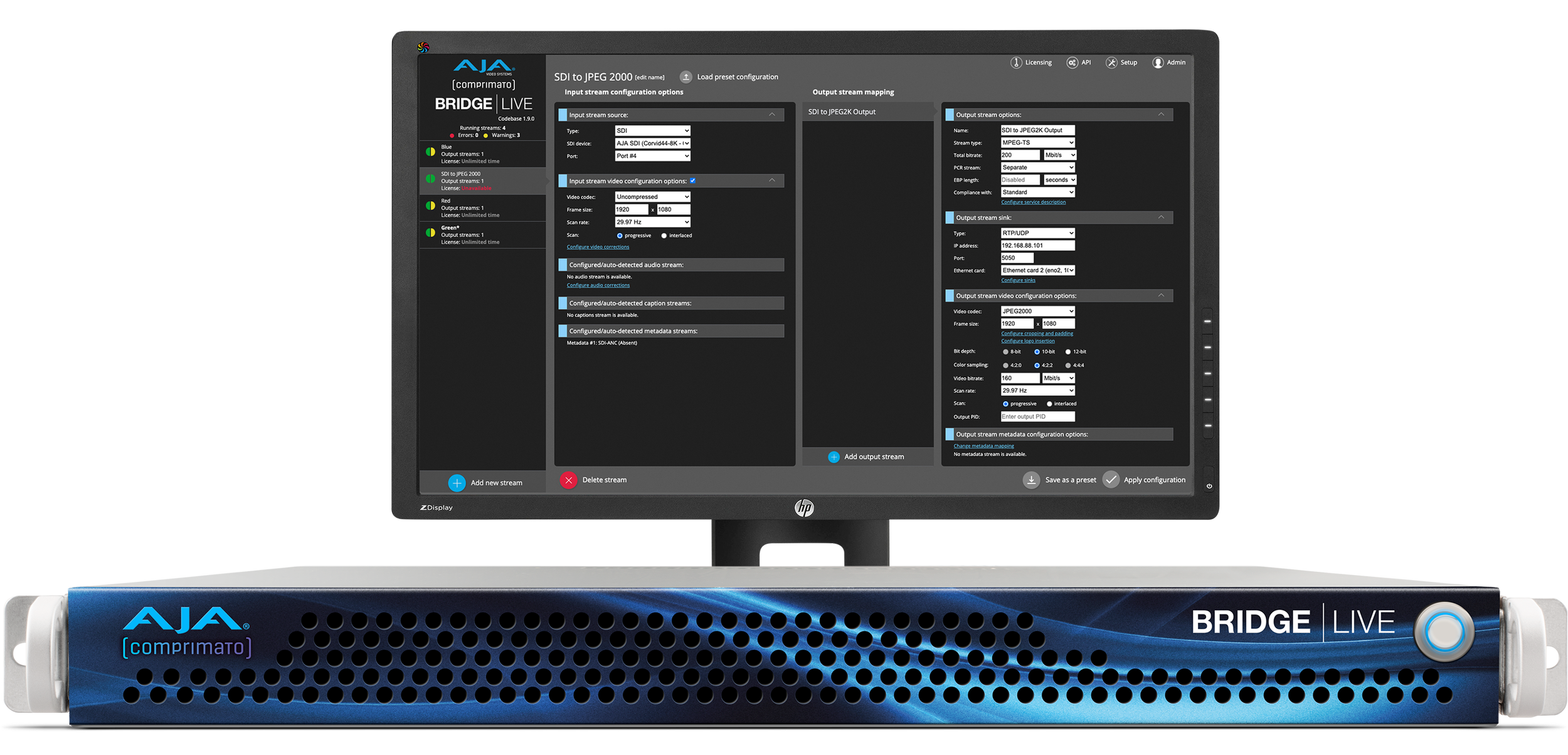Click the red X Delete stream icon
Image resolution: width=1568 pixels, height=755 pixels.
point(568,480)
